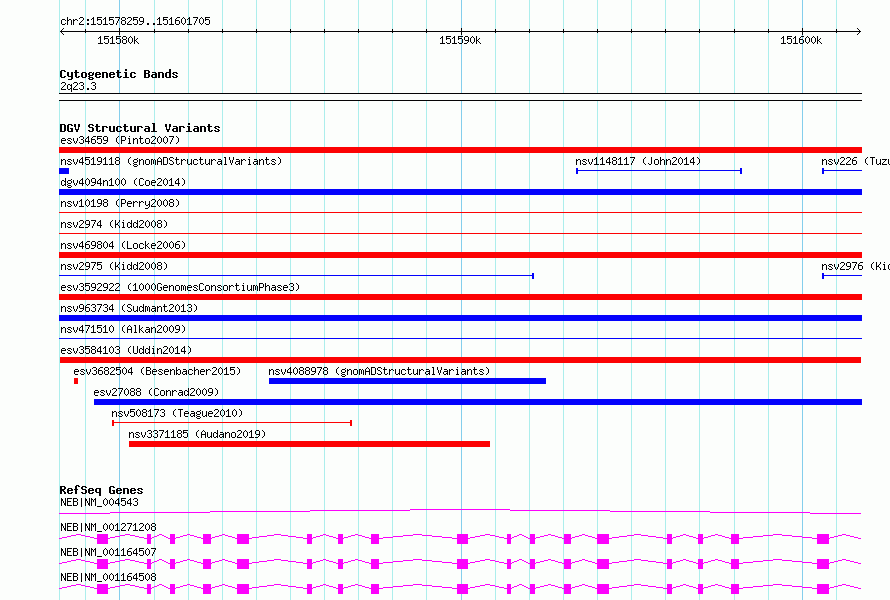Click the 151580k ruler position label
890x600 pixels.
118,40
